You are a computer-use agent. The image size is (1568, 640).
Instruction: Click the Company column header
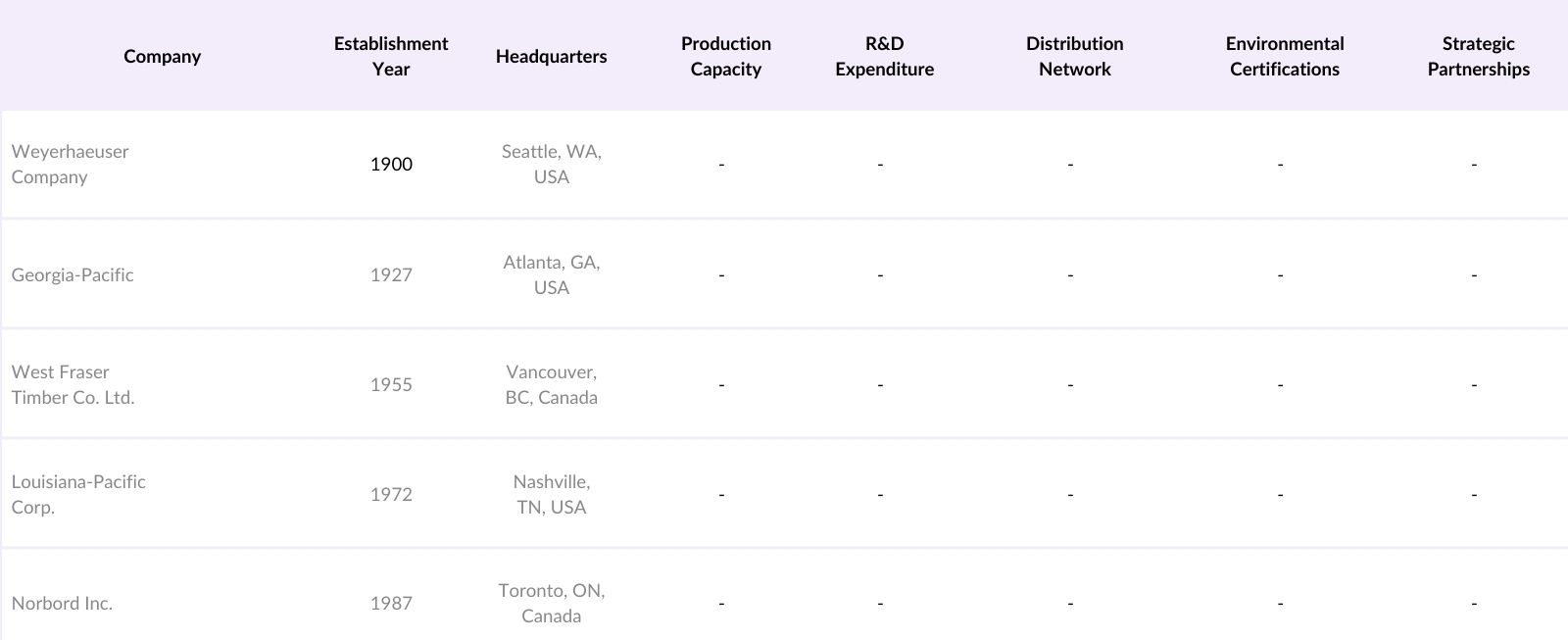[162, 57]
